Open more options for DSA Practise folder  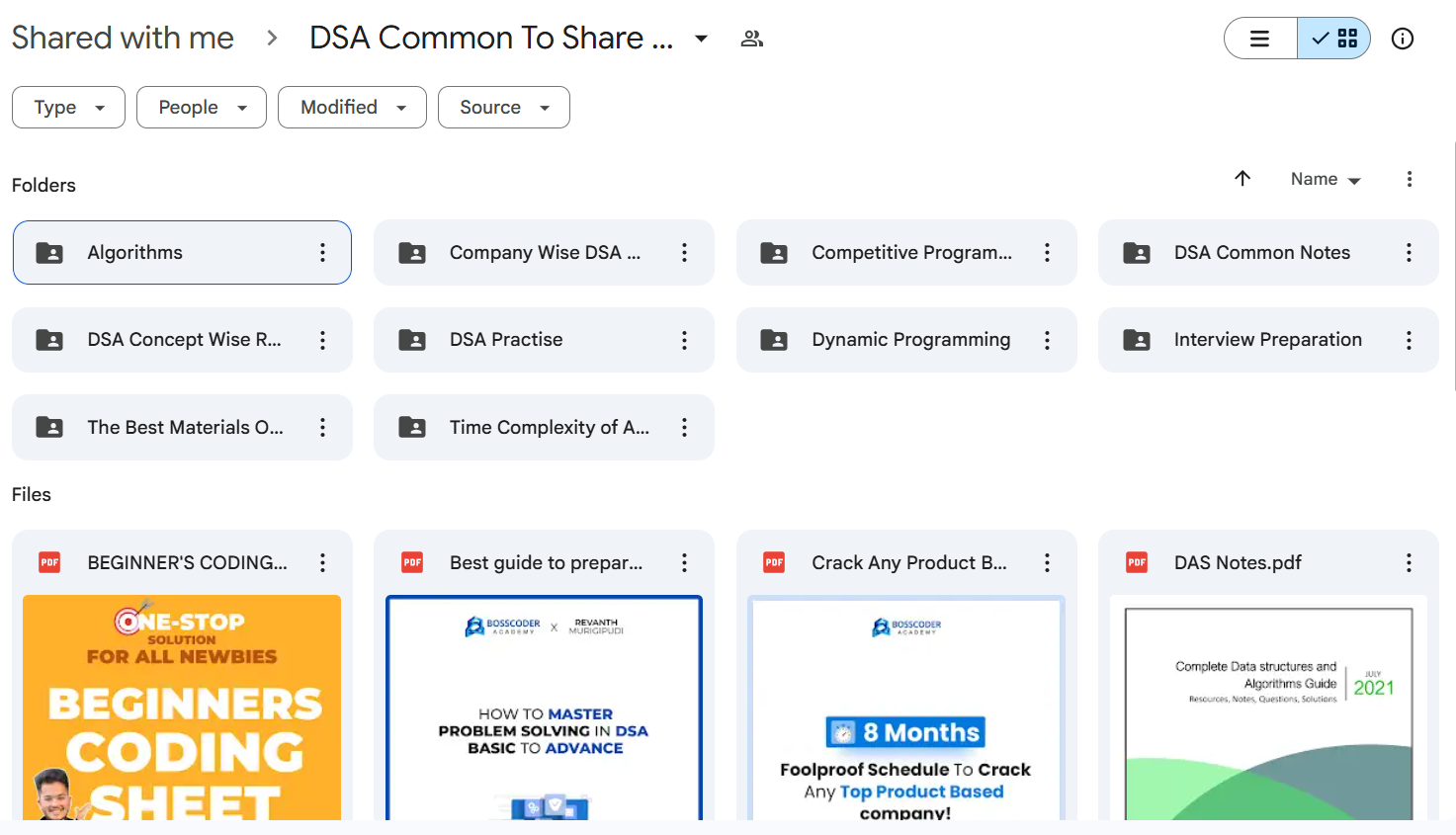point(684,340)
